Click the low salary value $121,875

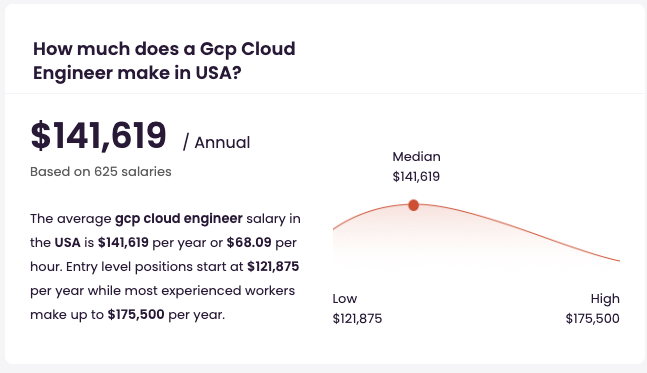point(357,319)
